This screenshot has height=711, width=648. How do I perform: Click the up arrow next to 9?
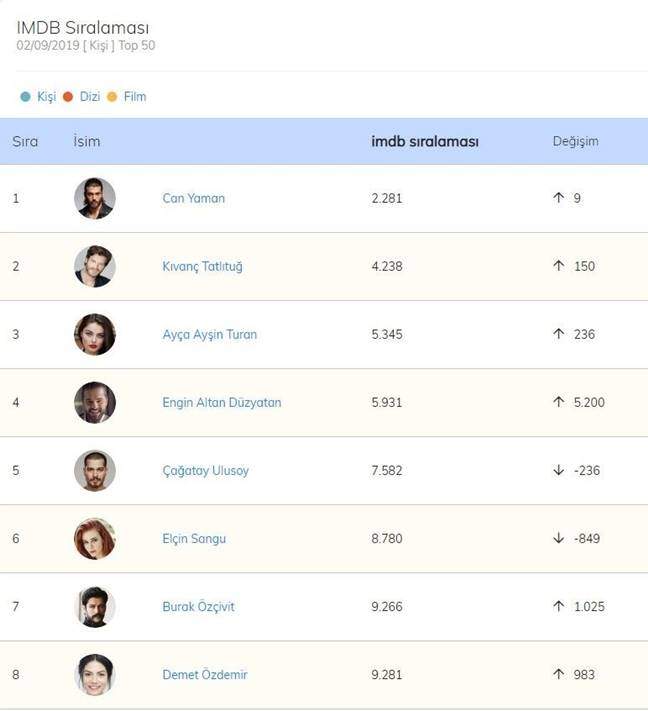tap(559, 198)
